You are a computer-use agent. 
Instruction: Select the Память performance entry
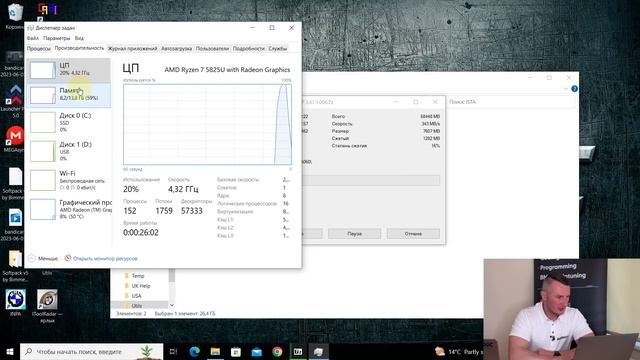point(68,95)
